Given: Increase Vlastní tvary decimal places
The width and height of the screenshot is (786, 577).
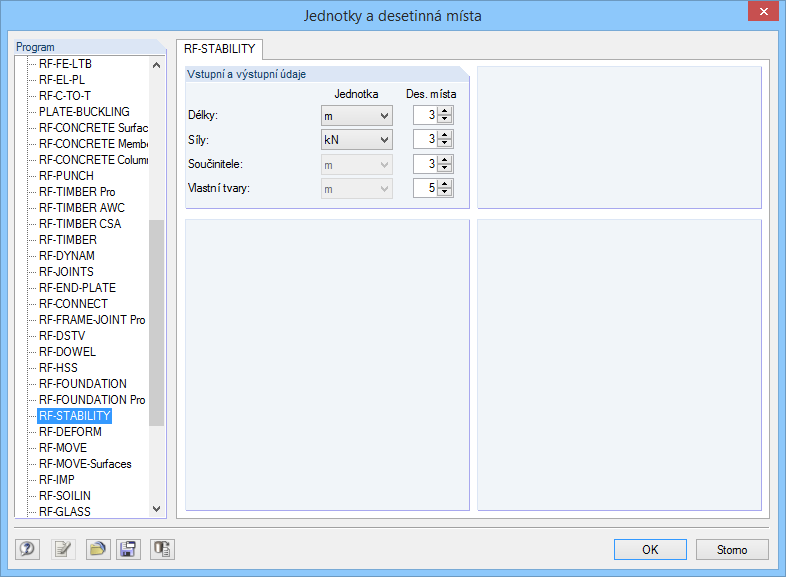Looking at the screenshot, I should pos(445,184).
